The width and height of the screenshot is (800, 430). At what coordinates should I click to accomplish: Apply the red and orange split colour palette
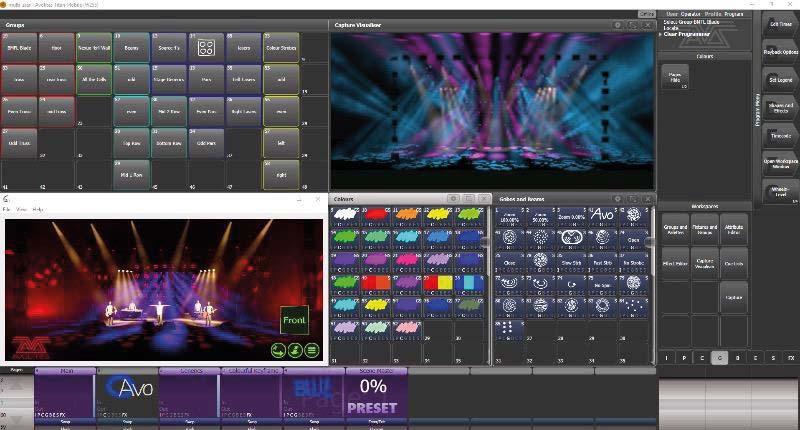tap(377, 284)
